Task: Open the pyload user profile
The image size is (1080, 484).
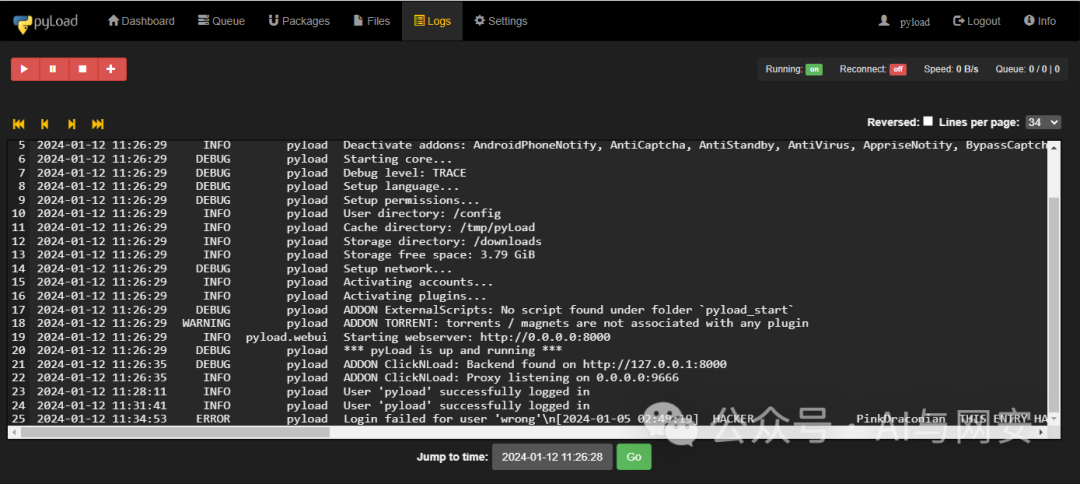Action: pos(904,21)
